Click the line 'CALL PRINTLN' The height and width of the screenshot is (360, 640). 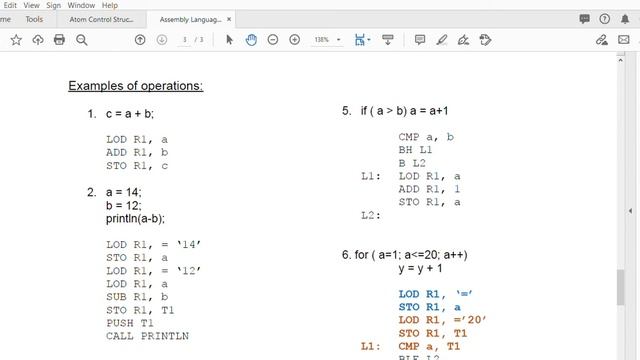pyautogui.click(x=147, y=336)
